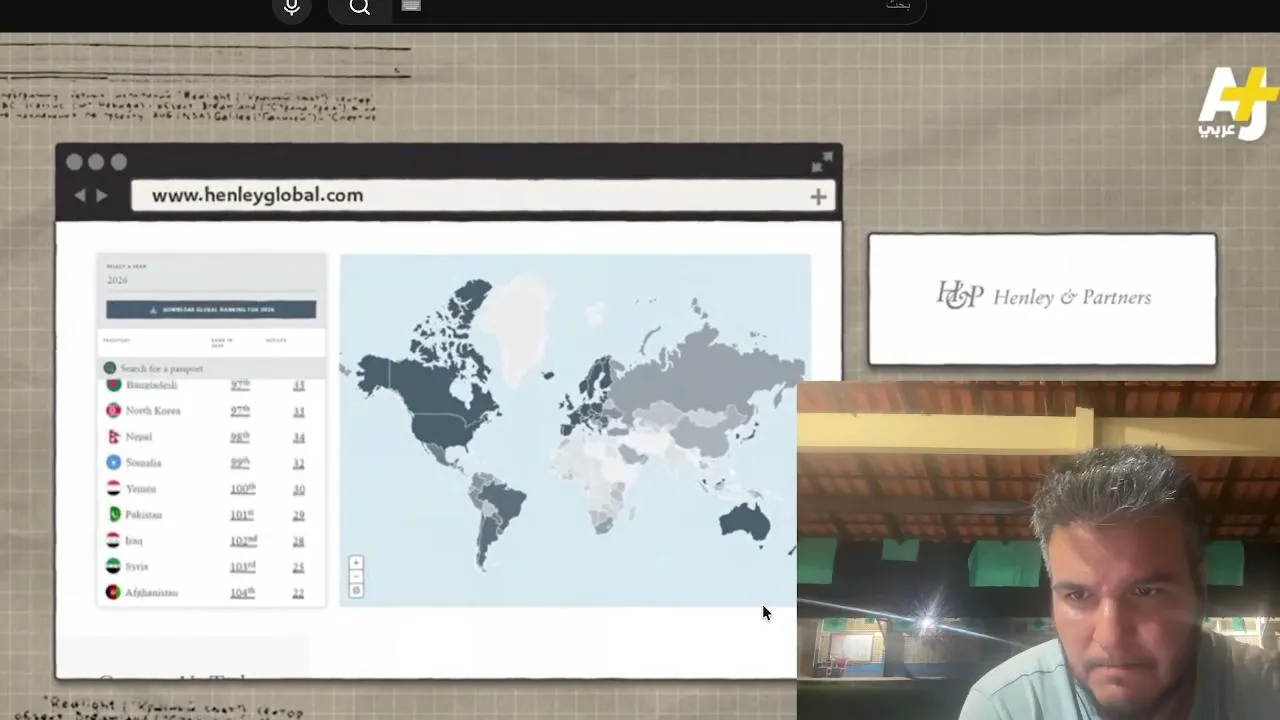Click the search icon beside passport field
This screenshot has height=720, width=1280.
point(110,368)
